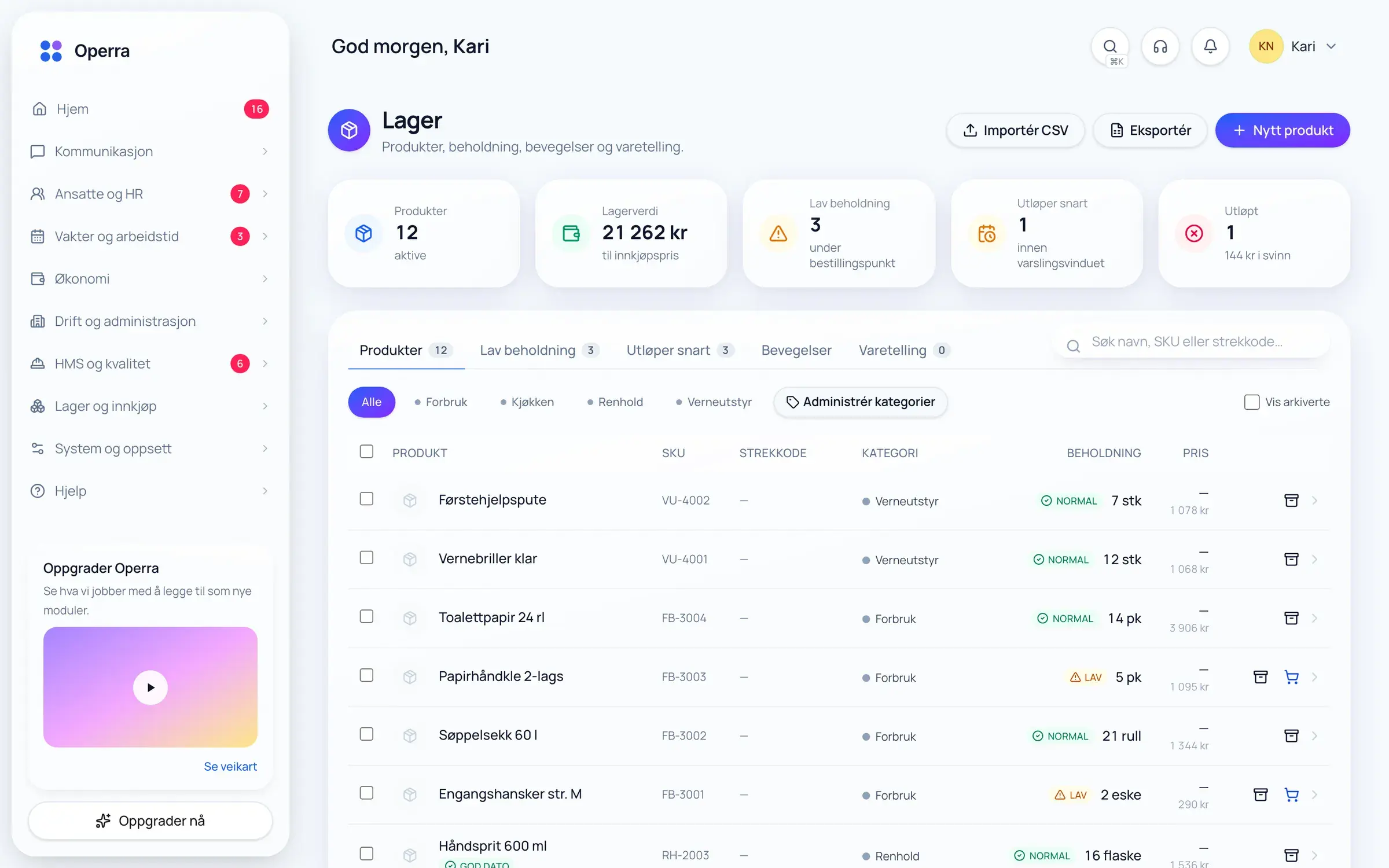Click the Utløpt red cross icon
1389x868 pixels.
(1193, 233)
